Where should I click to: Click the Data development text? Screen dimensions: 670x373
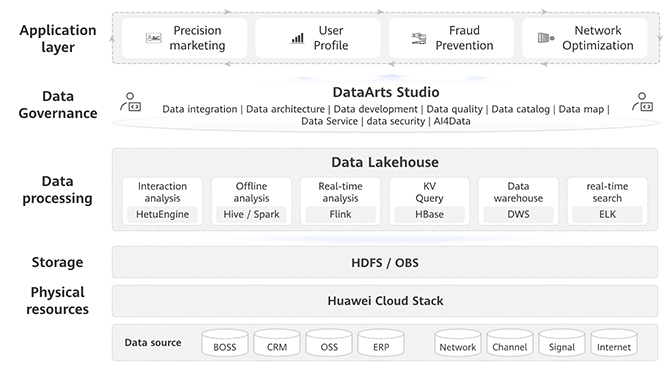[x=376, y=109]
